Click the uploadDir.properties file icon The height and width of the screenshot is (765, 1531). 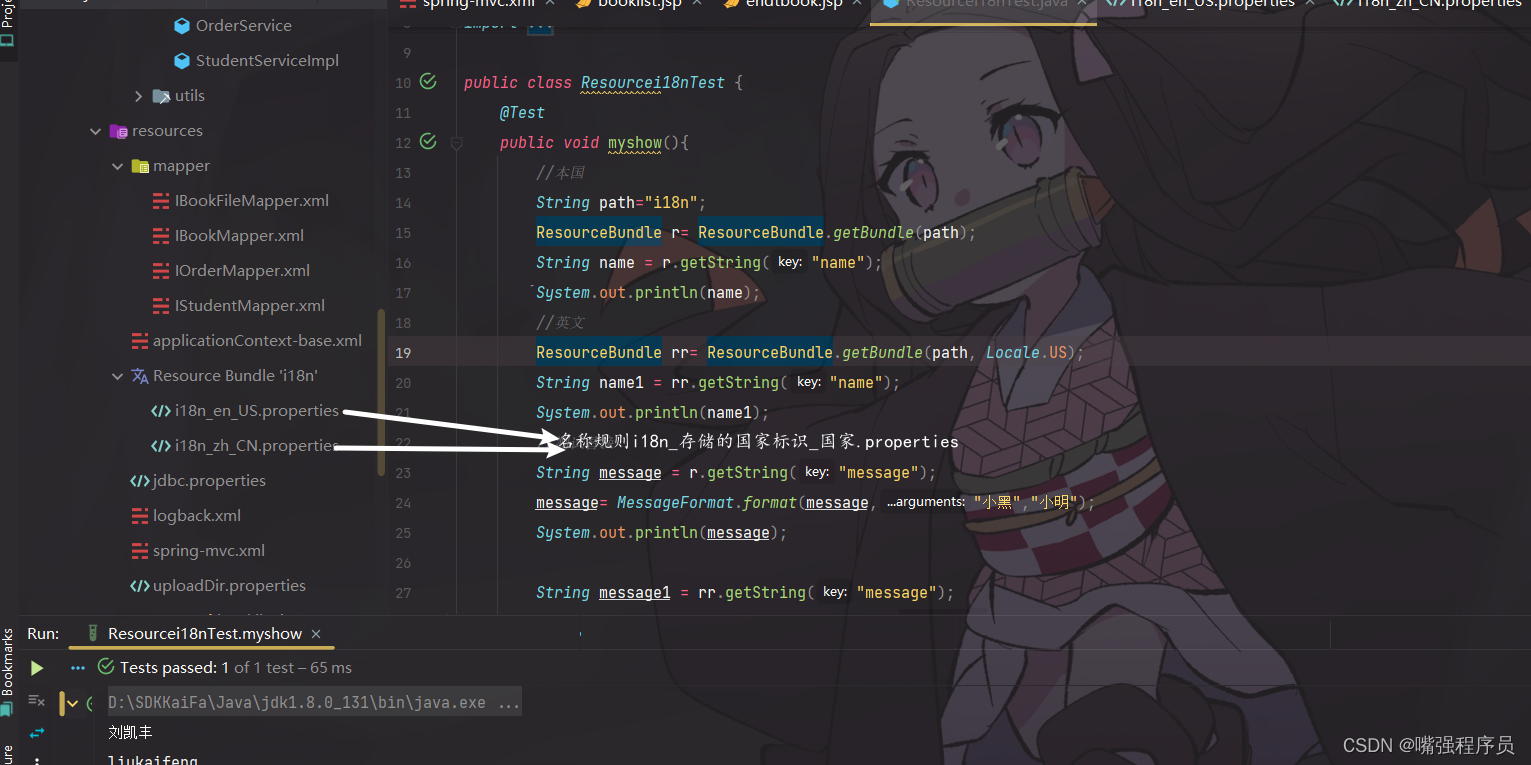pyautogui.click(x=139, y=586)
